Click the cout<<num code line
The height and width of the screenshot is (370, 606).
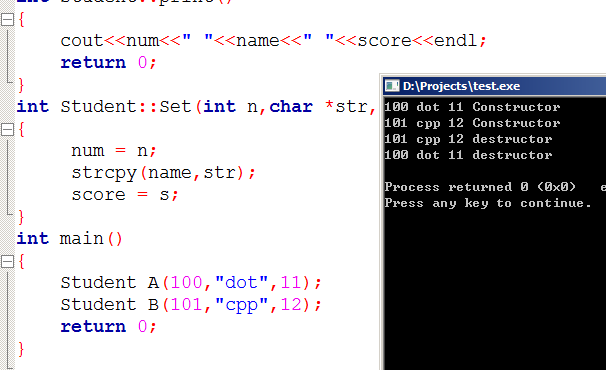(x=273, y=41)
